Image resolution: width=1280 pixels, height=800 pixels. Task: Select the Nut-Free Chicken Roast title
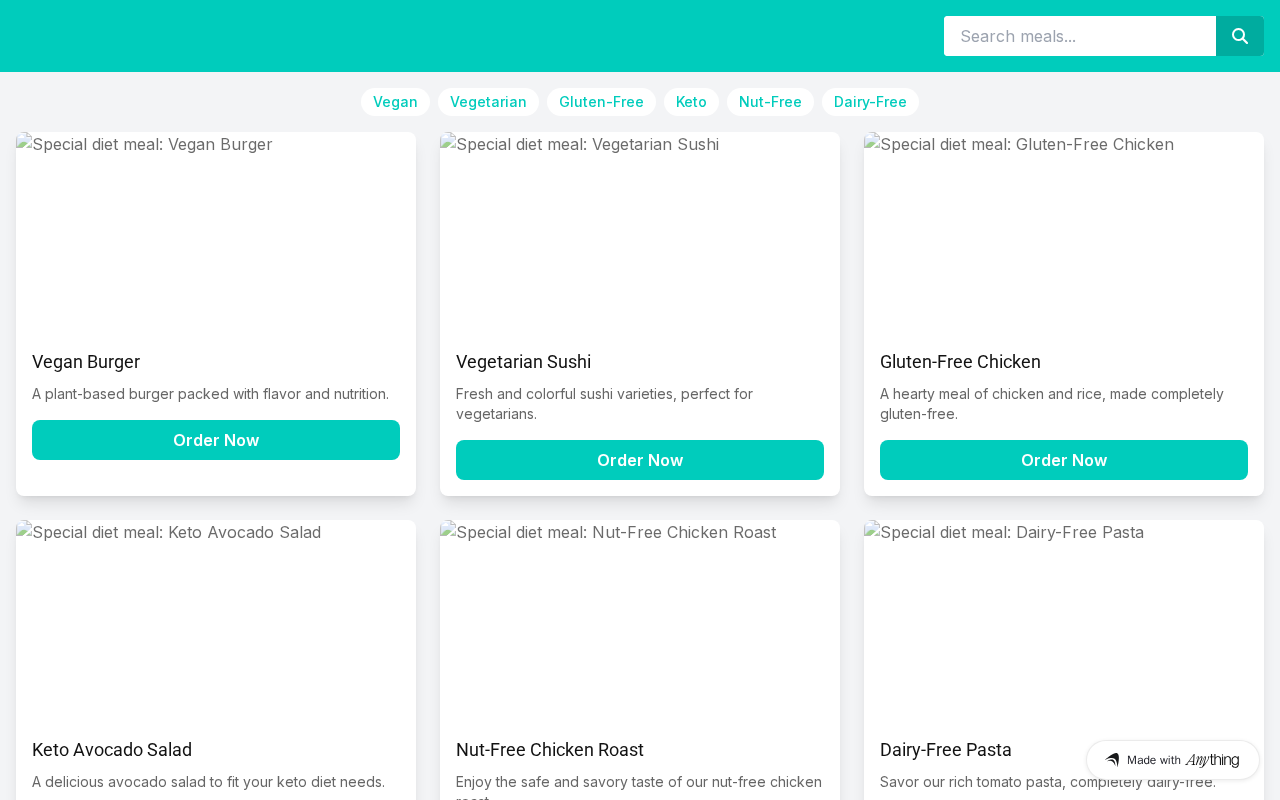550,750
